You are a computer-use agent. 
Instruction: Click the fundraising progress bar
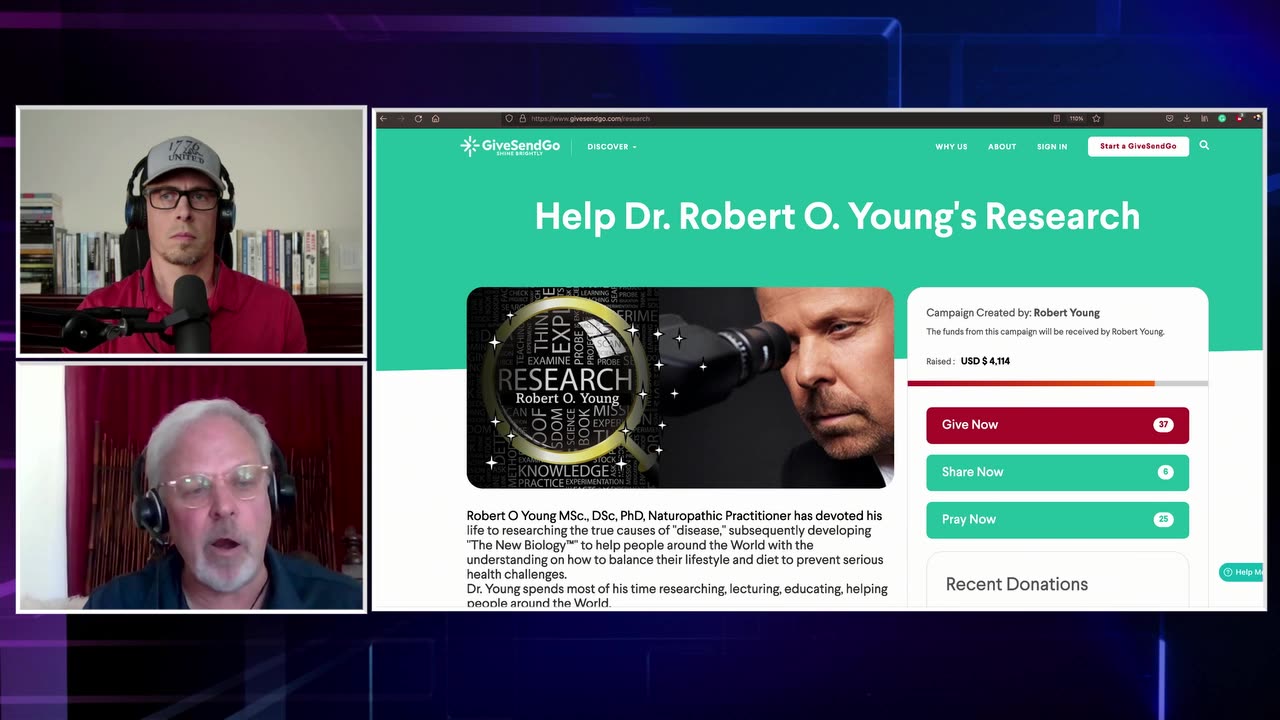click(1057, 383)
